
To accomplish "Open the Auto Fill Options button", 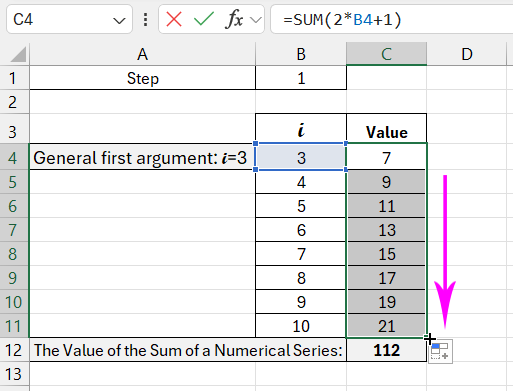I will [440, 352].
